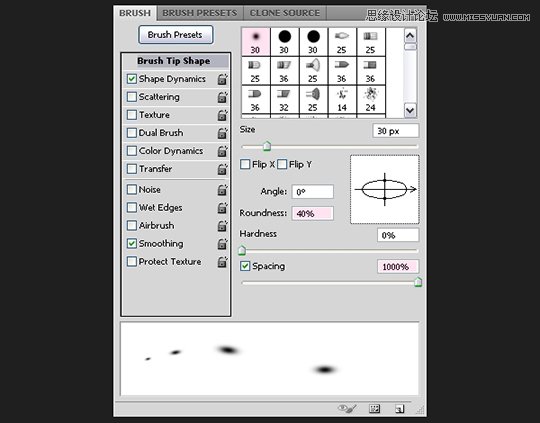Toggle lock icon beside Wet Edges
The image size is (540, 423).
pos(222,207)
